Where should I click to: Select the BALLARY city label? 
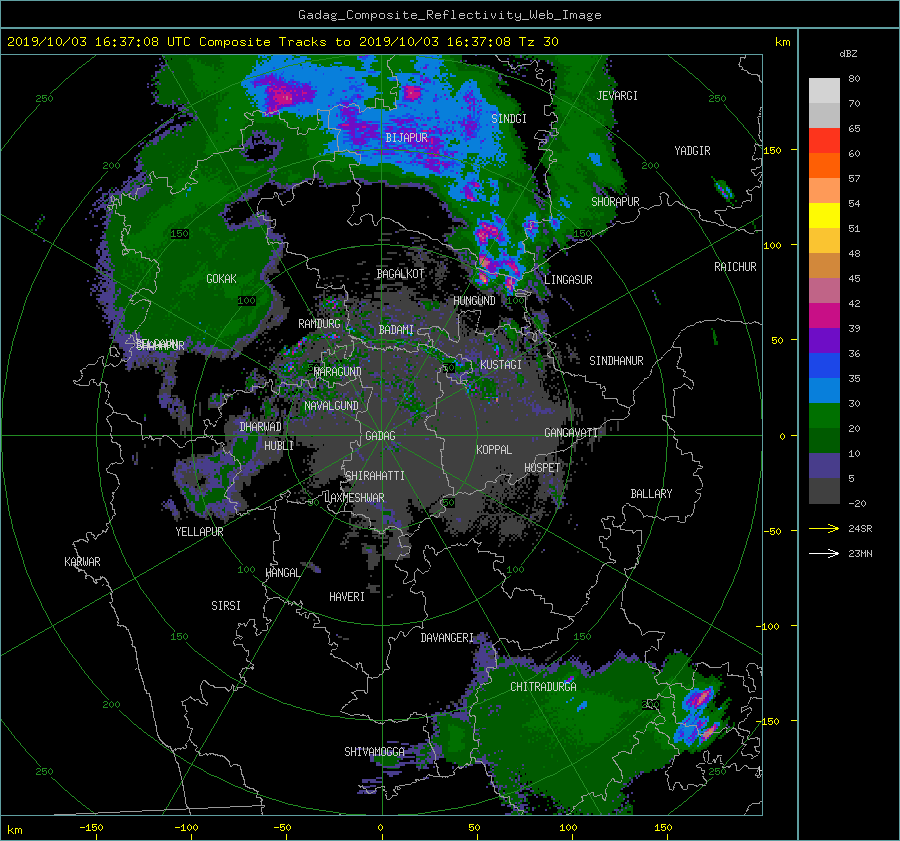click(651, 494)
